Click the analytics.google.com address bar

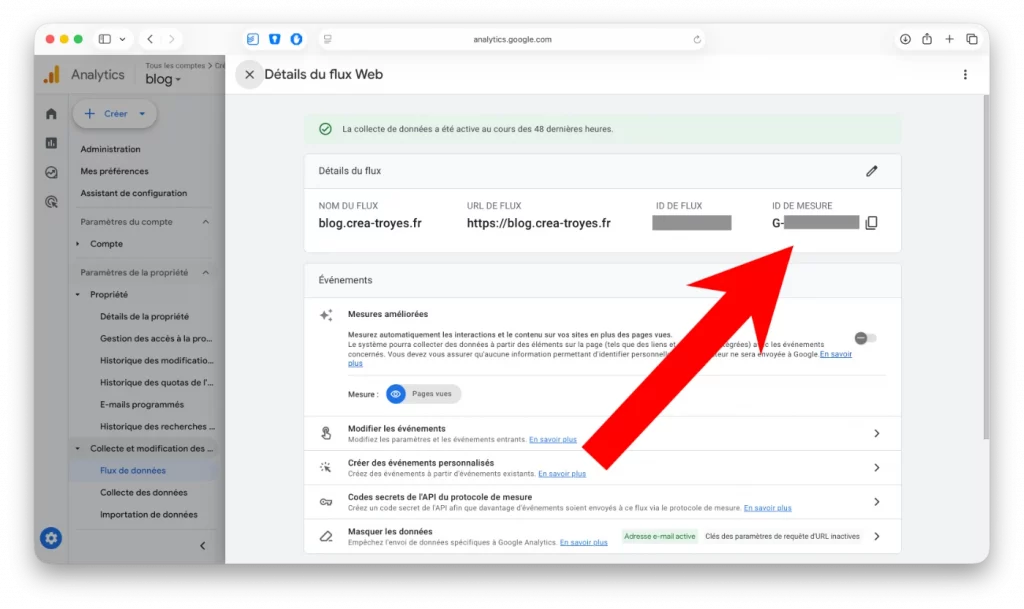click(512, 39)
